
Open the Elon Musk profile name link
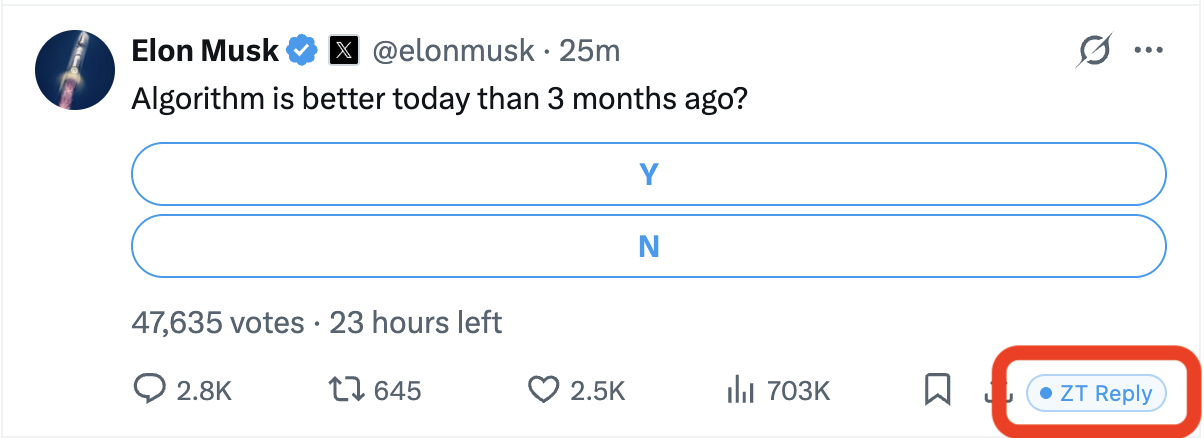point(205,51)
